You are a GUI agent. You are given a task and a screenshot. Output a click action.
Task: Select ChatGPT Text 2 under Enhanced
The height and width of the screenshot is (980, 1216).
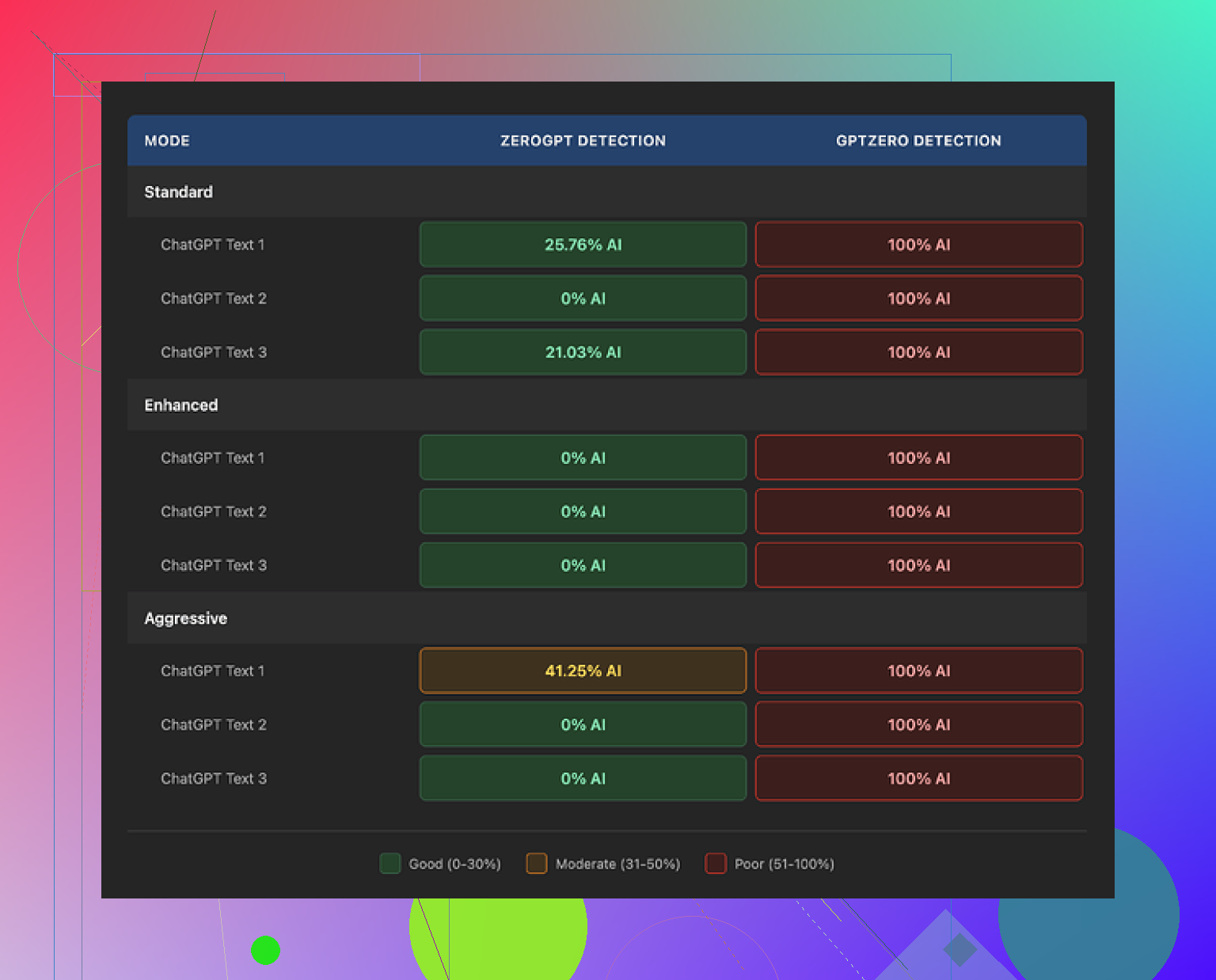(214, 511)
